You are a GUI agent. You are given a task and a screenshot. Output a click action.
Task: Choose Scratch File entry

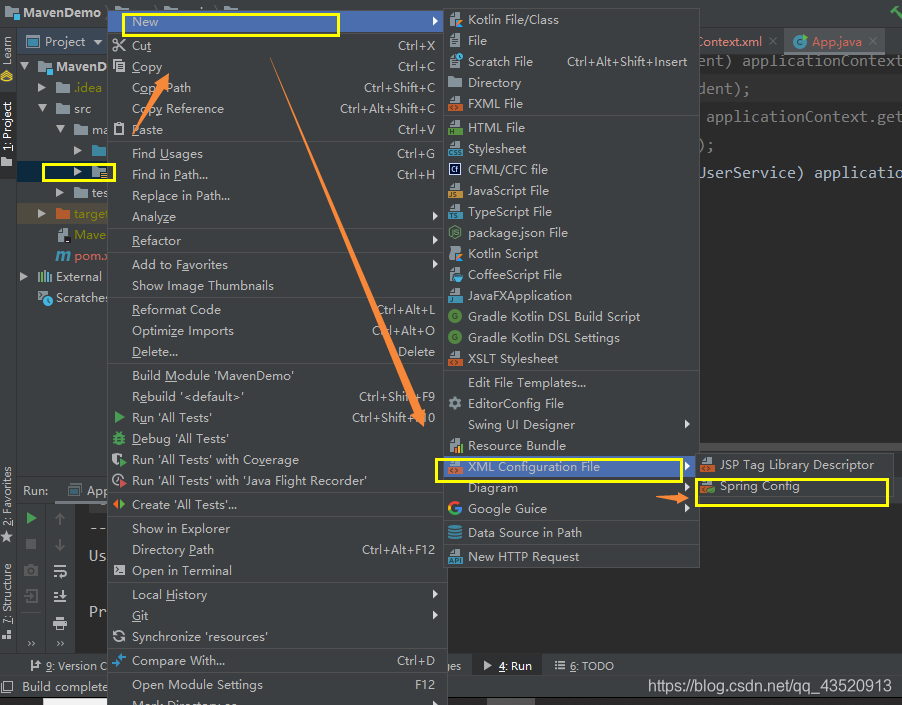click(571, 62)
